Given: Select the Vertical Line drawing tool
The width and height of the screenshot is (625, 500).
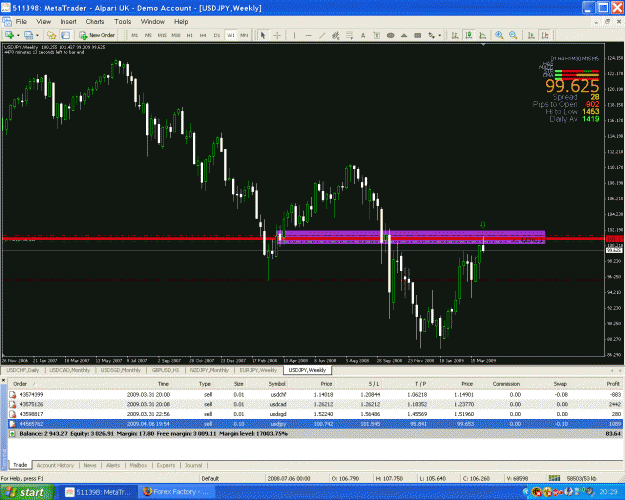Looking at the screenshot, I should click(x=294, y=35).
